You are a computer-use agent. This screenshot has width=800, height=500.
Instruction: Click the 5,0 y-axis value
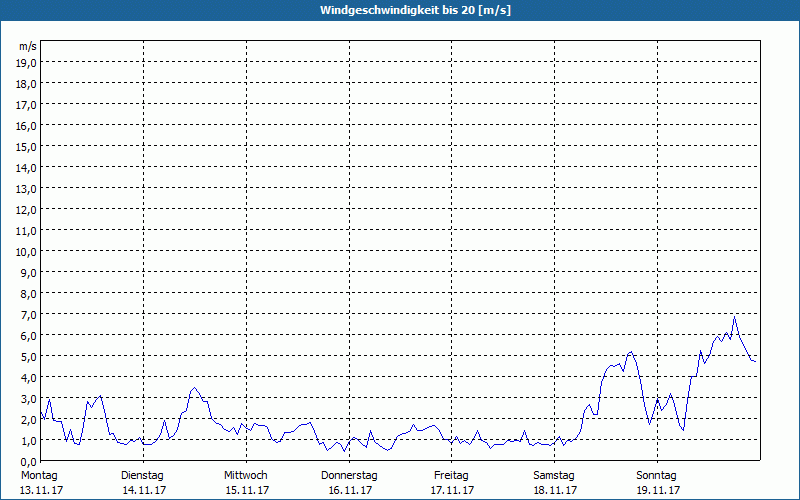pos(29,357)
